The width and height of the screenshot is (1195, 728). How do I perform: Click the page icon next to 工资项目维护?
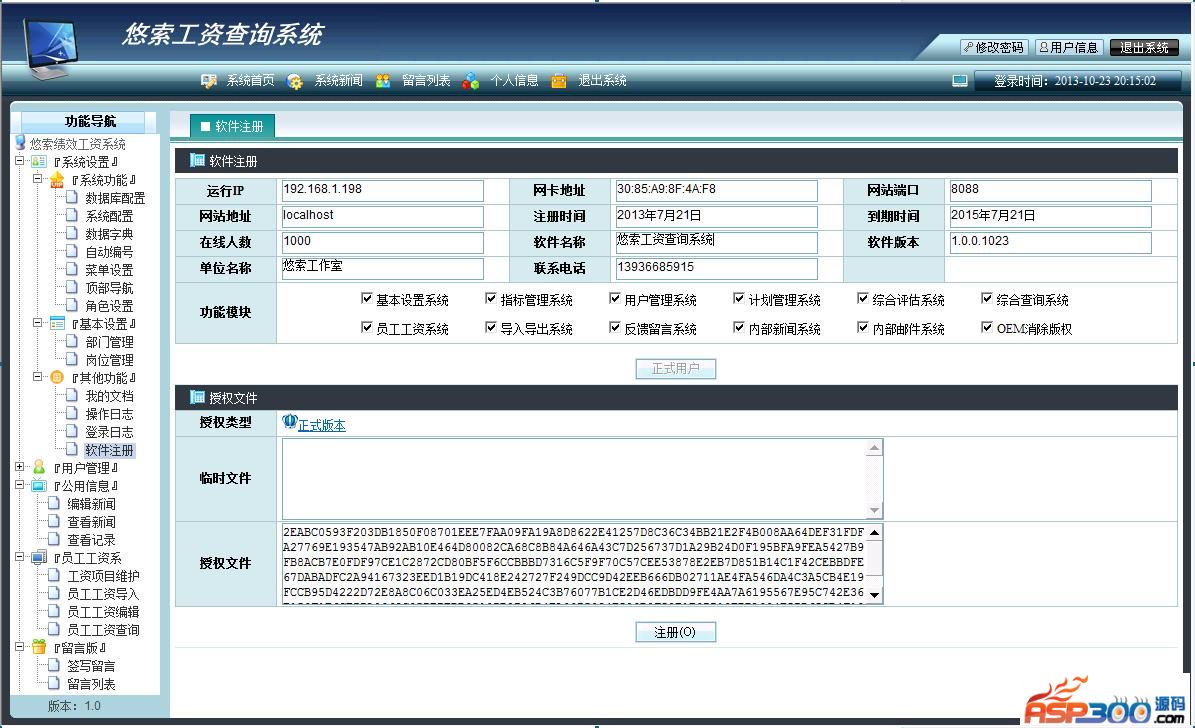(53, 575)
